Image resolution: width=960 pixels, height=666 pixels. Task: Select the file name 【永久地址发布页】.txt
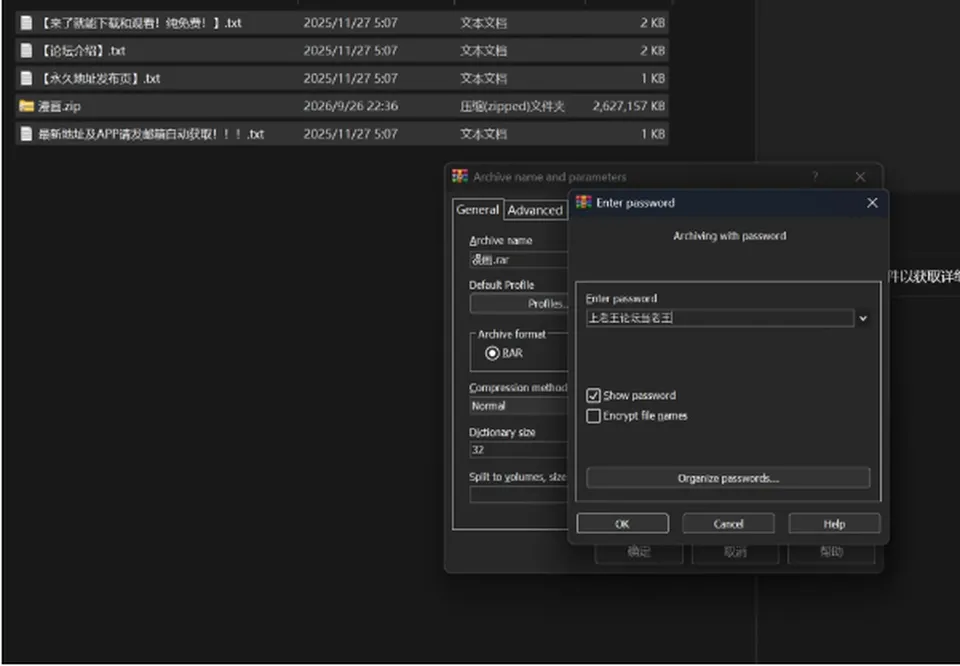click(x=99, y=78)
